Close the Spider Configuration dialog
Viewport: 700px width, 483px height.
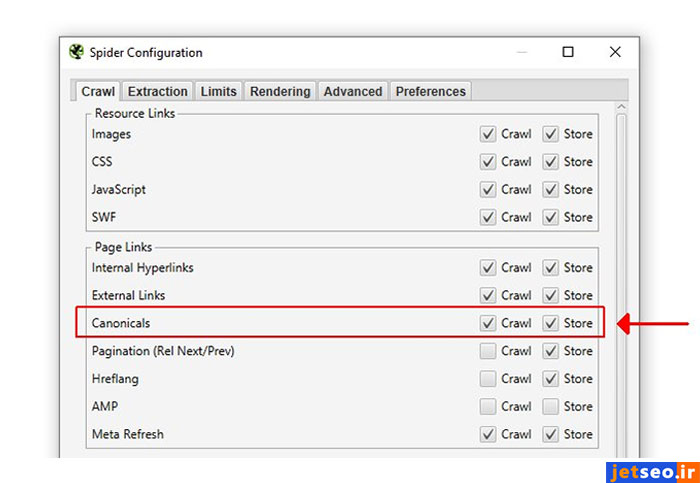tap(615, 52)
